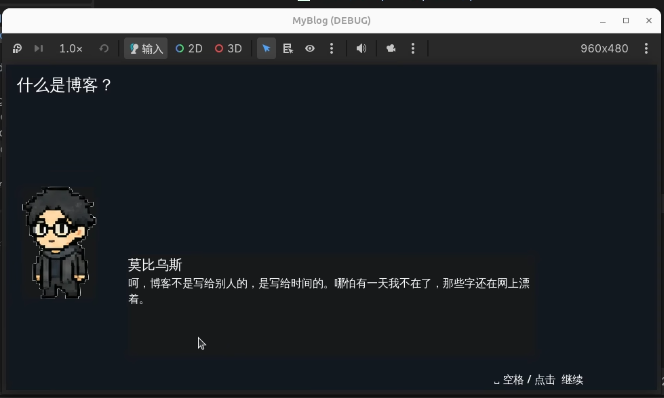Select the 3D mode radio option

coord(228,48)
